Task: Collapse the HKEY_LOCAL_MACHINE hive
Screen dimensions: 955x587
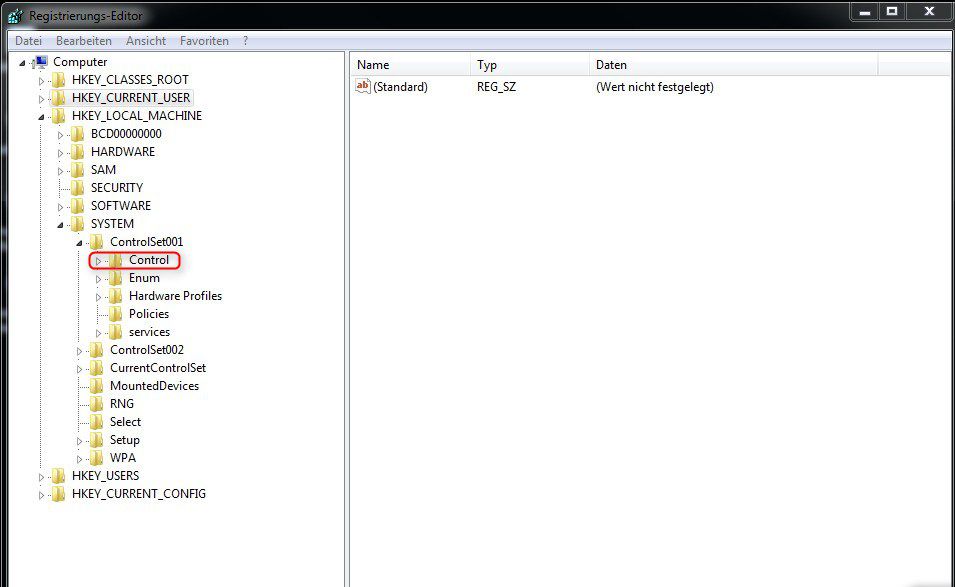Action: [x=42, y=116]
